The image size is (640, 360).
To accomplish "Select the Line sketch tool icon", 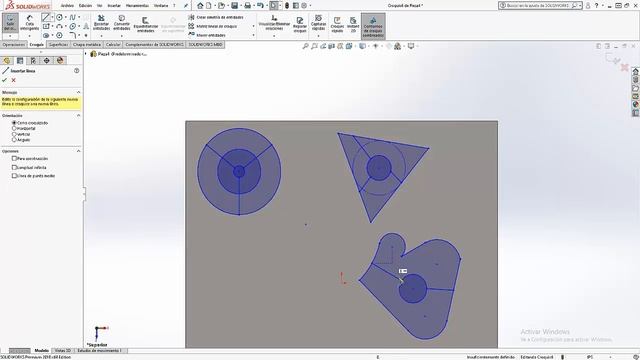I will click(x=46, y=17).
